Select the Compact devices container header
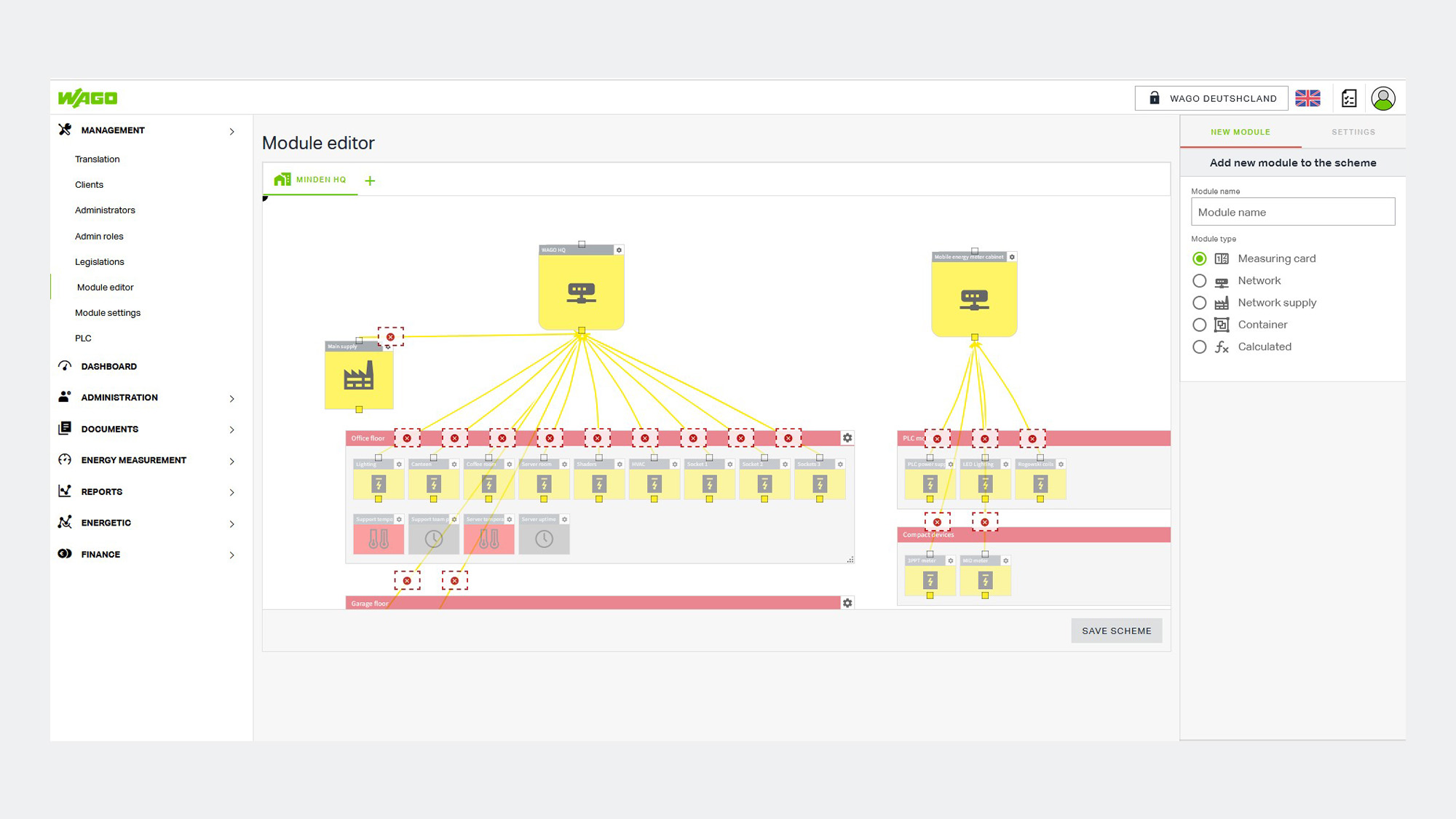 coord(1034,535)
